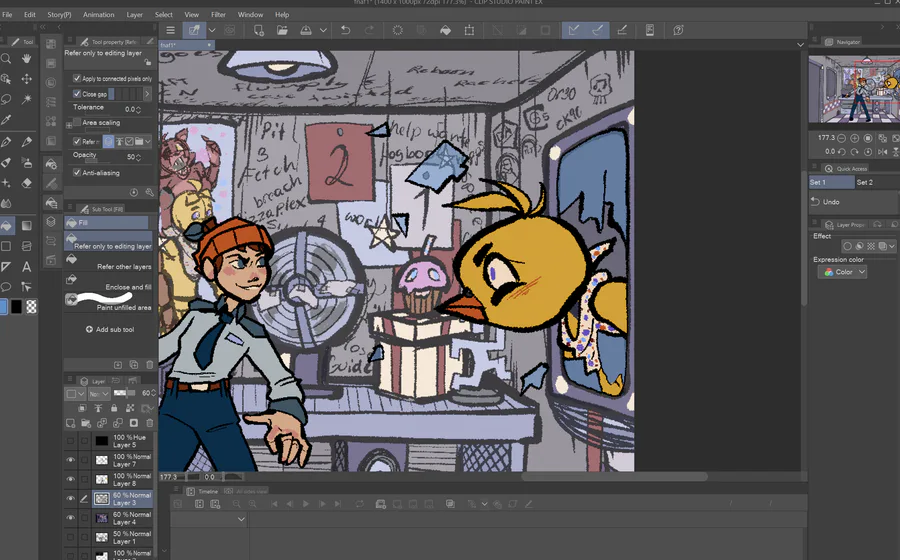Open the canvas tab list chevron
Screen dimensions: 900x560
click(x=800, y=45)
